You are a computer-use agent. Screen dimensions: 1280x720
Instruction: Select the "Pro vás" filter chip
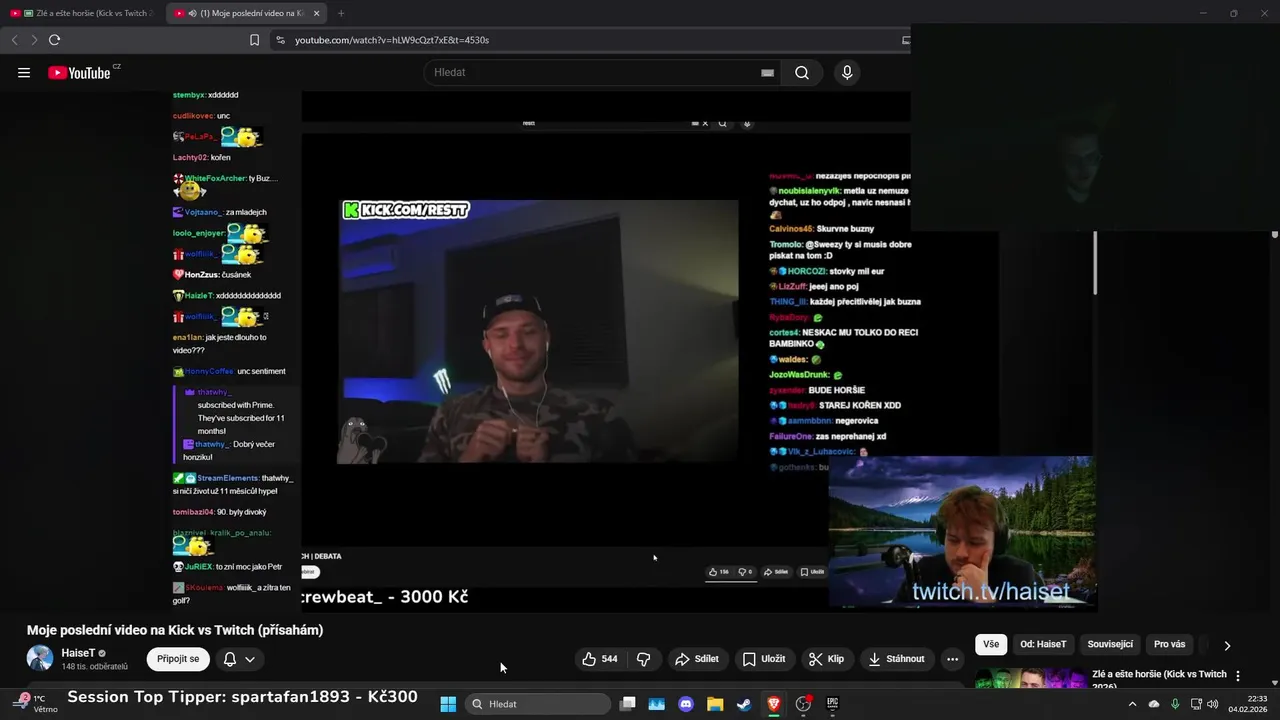(x=1169, y=644)
